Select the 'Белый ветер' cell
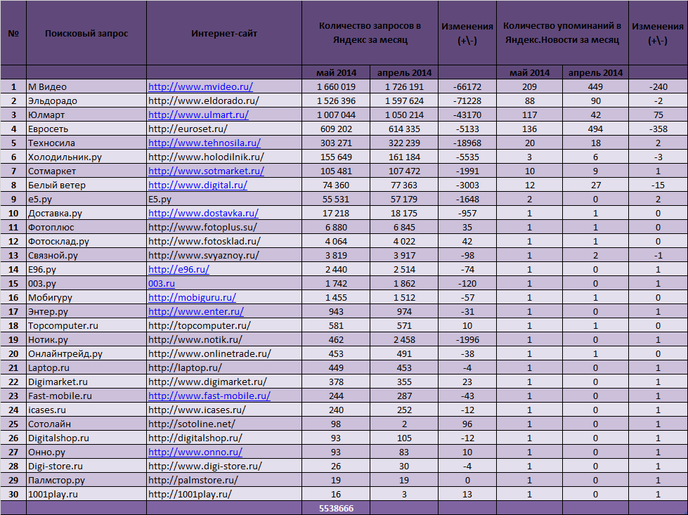 click(x=86, y=185)
